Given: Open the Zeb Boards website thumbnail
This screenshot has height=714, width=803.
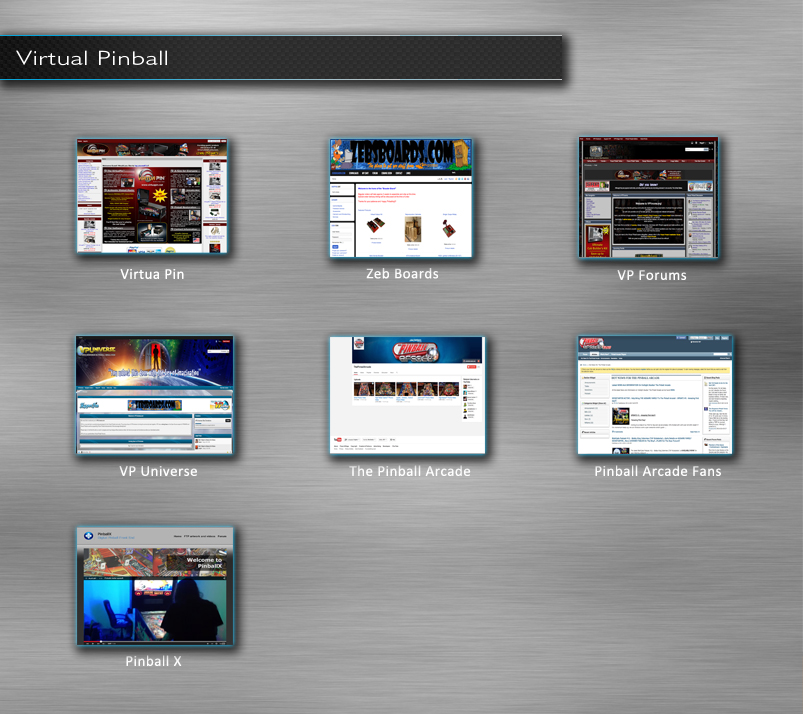Looking at the screenshot, I should click(x=401, y=198).
